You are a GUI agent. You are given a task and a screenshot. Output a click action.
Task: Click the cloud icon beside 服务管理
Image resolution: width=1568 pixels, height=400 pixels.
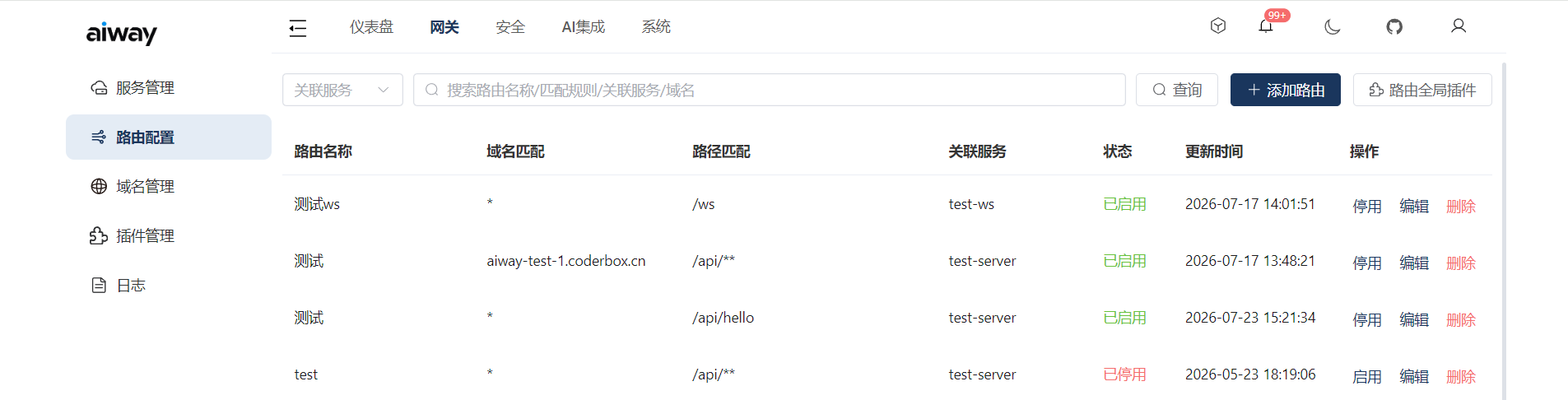click(x=99, y=87)
